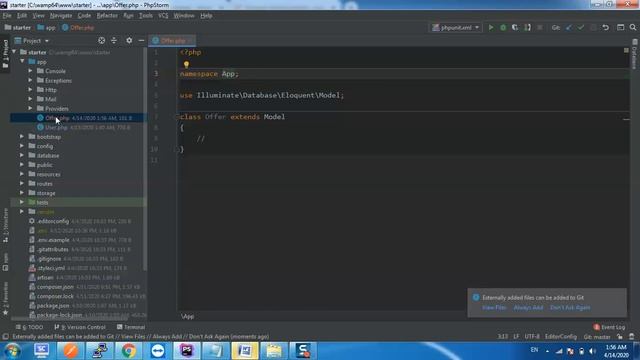Open the Refactor menu
The width and height of the screenshot is (640, 360).
tap(107, 16)
